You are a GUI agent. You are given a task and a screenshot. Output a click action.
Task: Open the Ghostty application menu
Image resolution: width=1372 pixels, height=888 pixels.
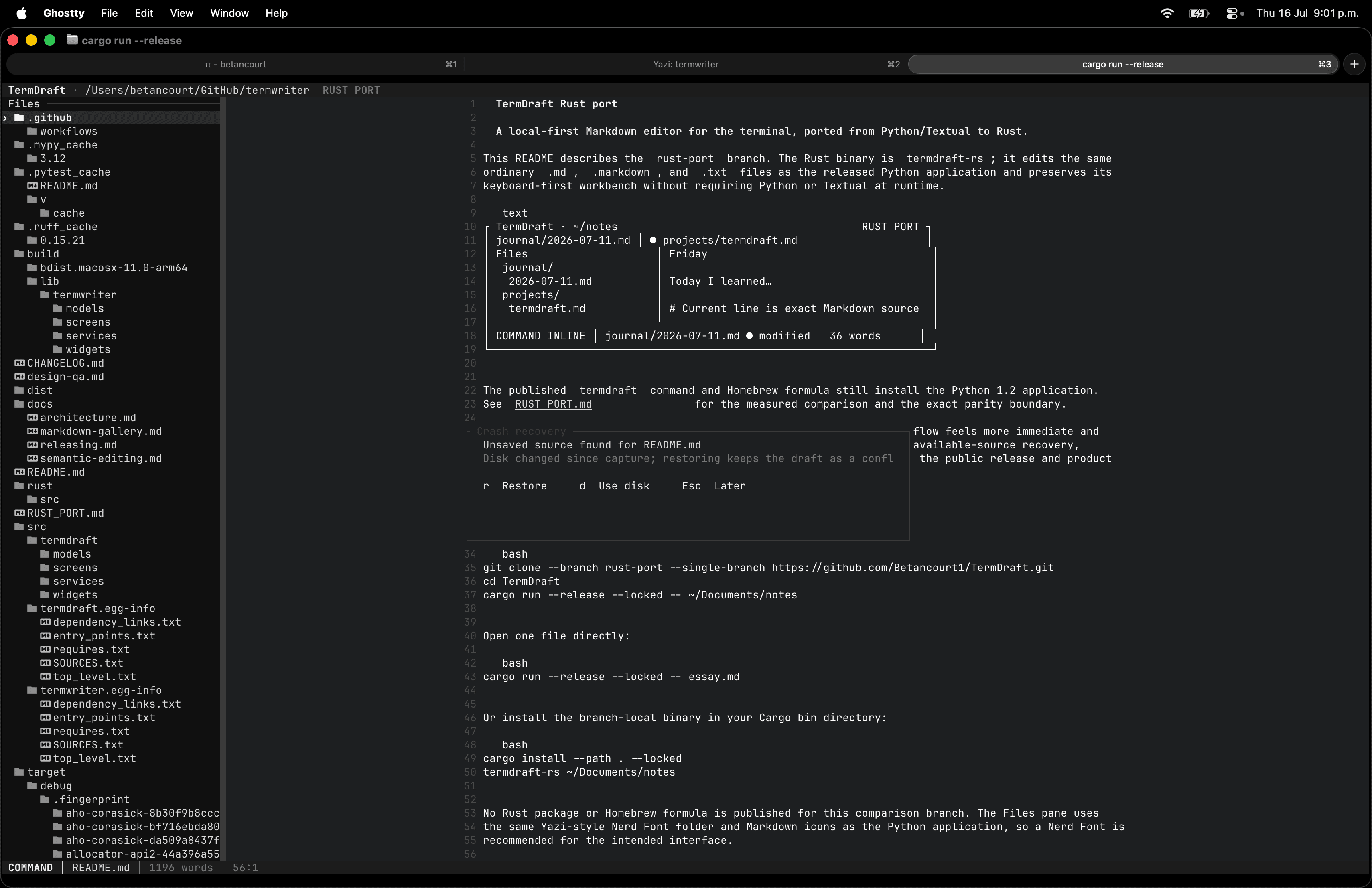(63, 13)
